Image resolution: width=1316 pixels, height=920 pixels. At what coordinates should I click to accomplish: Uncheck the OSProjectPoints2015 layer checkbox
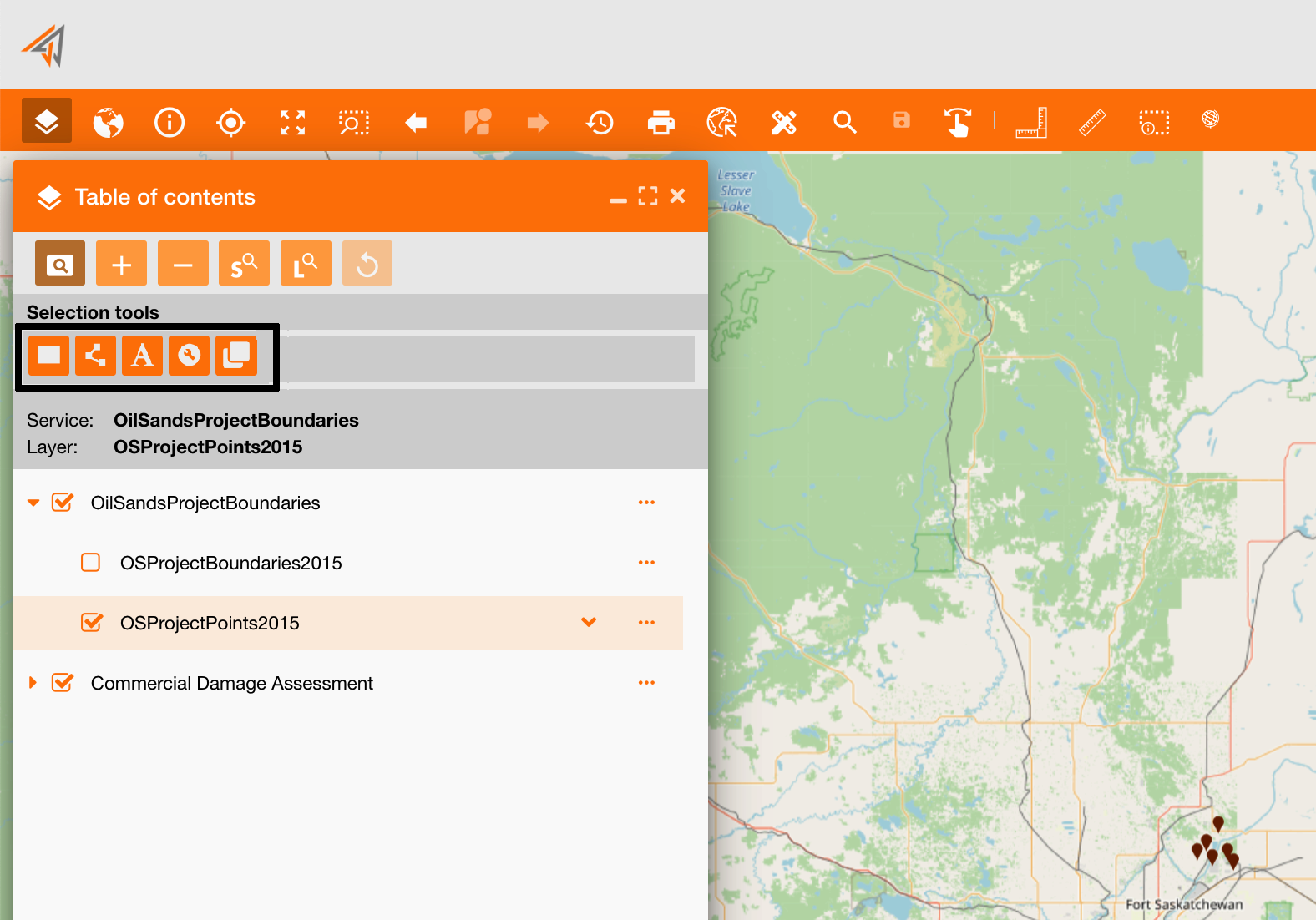pos(92,623)
